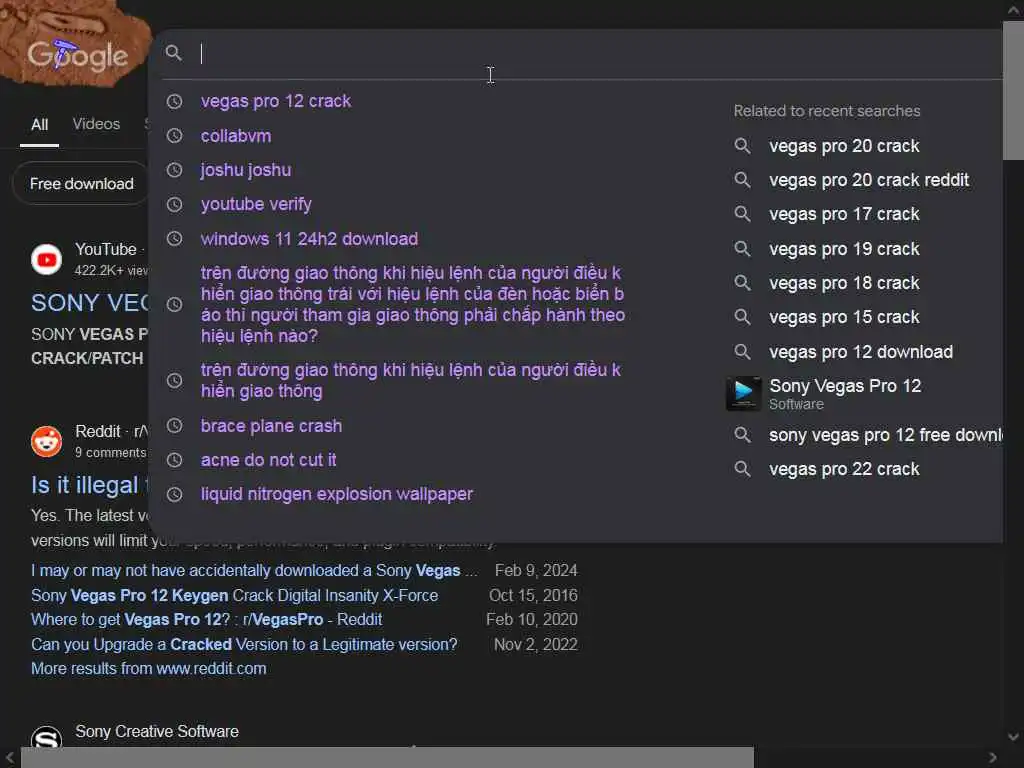Select the related search 'vegas pro 18 crack'

[844, 283]
